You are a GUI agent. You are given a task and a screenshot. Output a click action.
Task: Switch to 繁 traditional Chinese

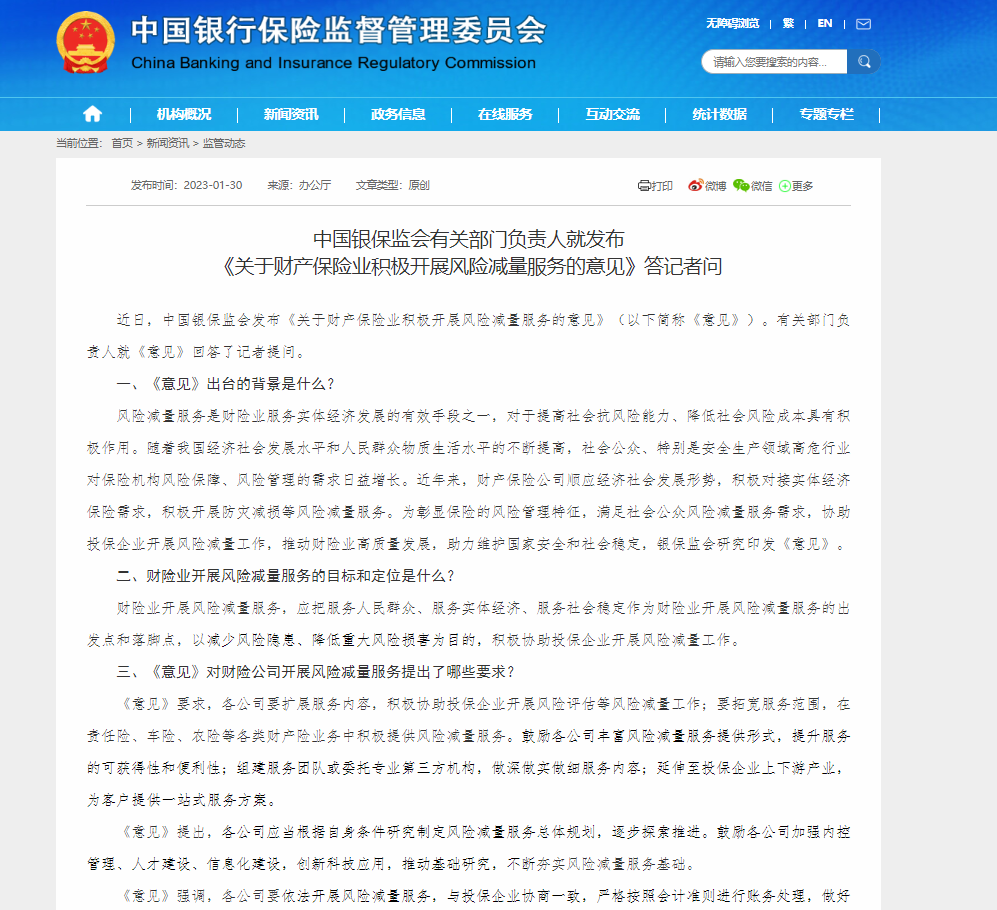click(x=788, y=23)
